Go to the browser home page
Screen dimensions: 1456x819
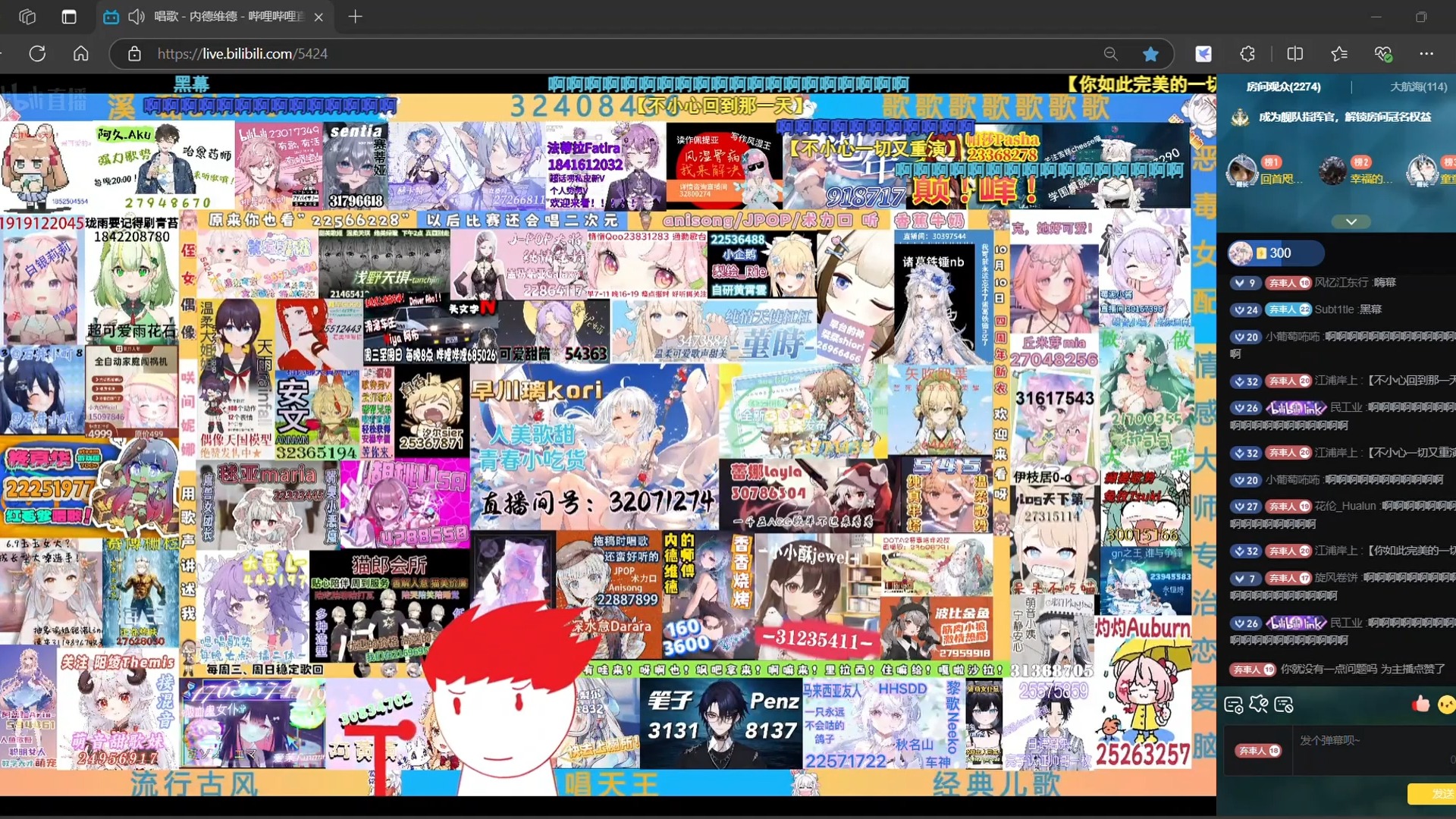tap(81, 54)
